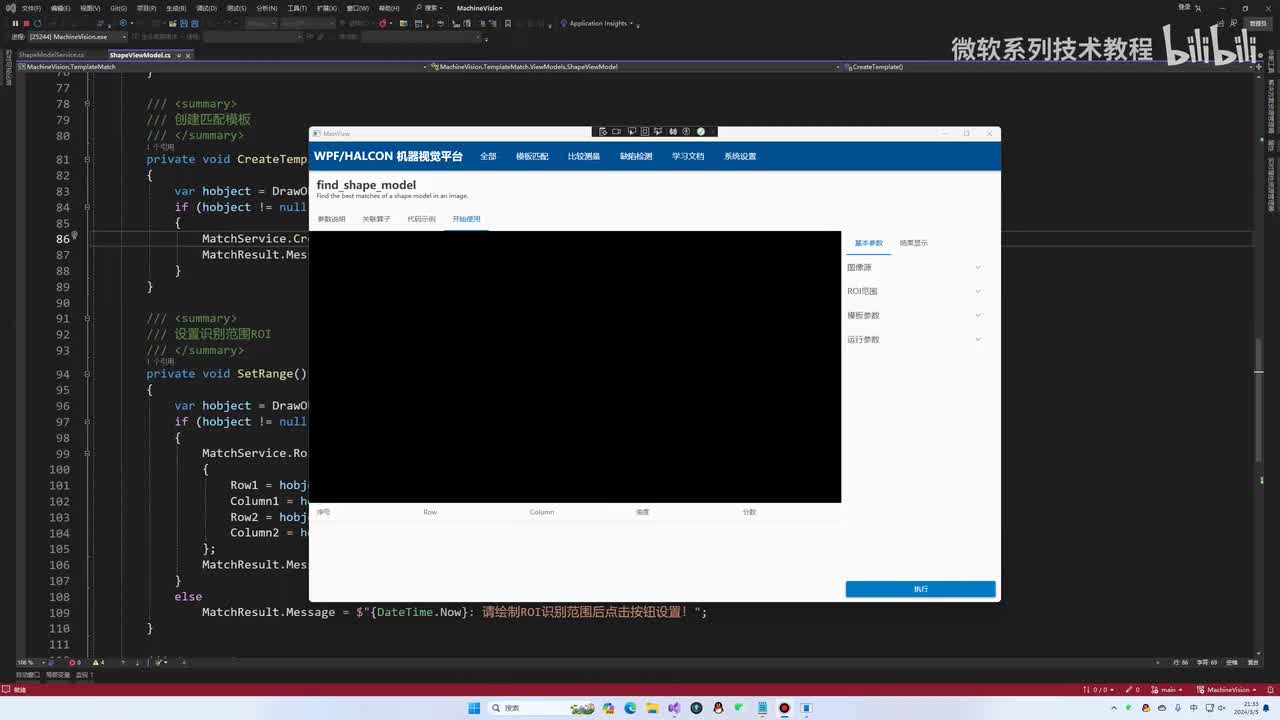This screenshot has height=720, width=1280.
Task: Expand the 图像源 section
Action: pyautogui.click(x=915, y=267)
